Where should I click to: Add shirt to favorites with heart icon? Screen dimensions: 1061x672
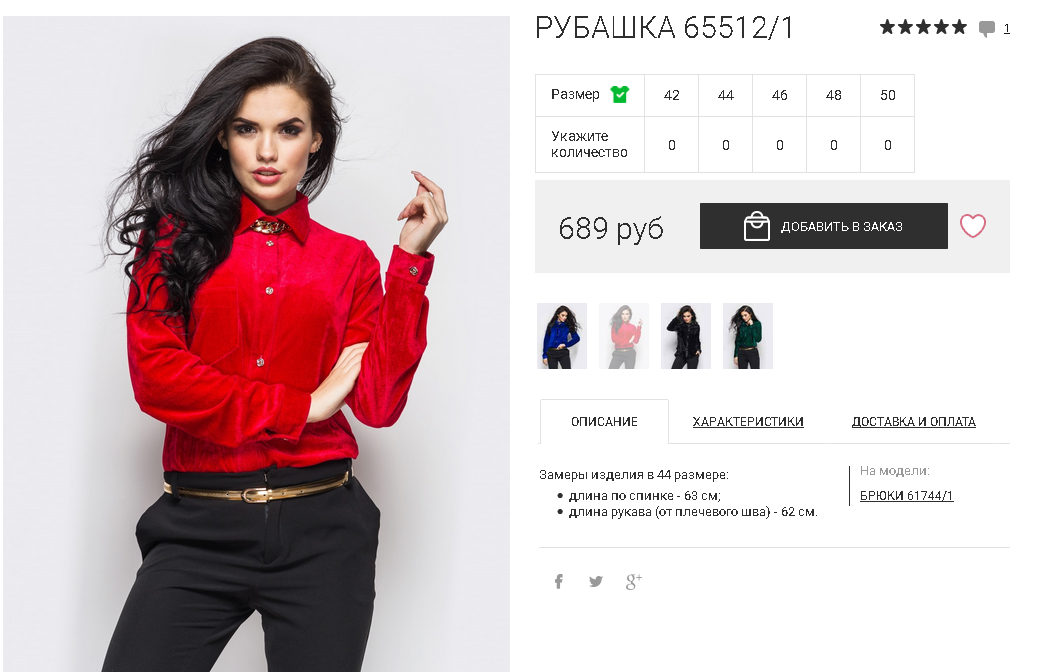(x=972, y=226)
